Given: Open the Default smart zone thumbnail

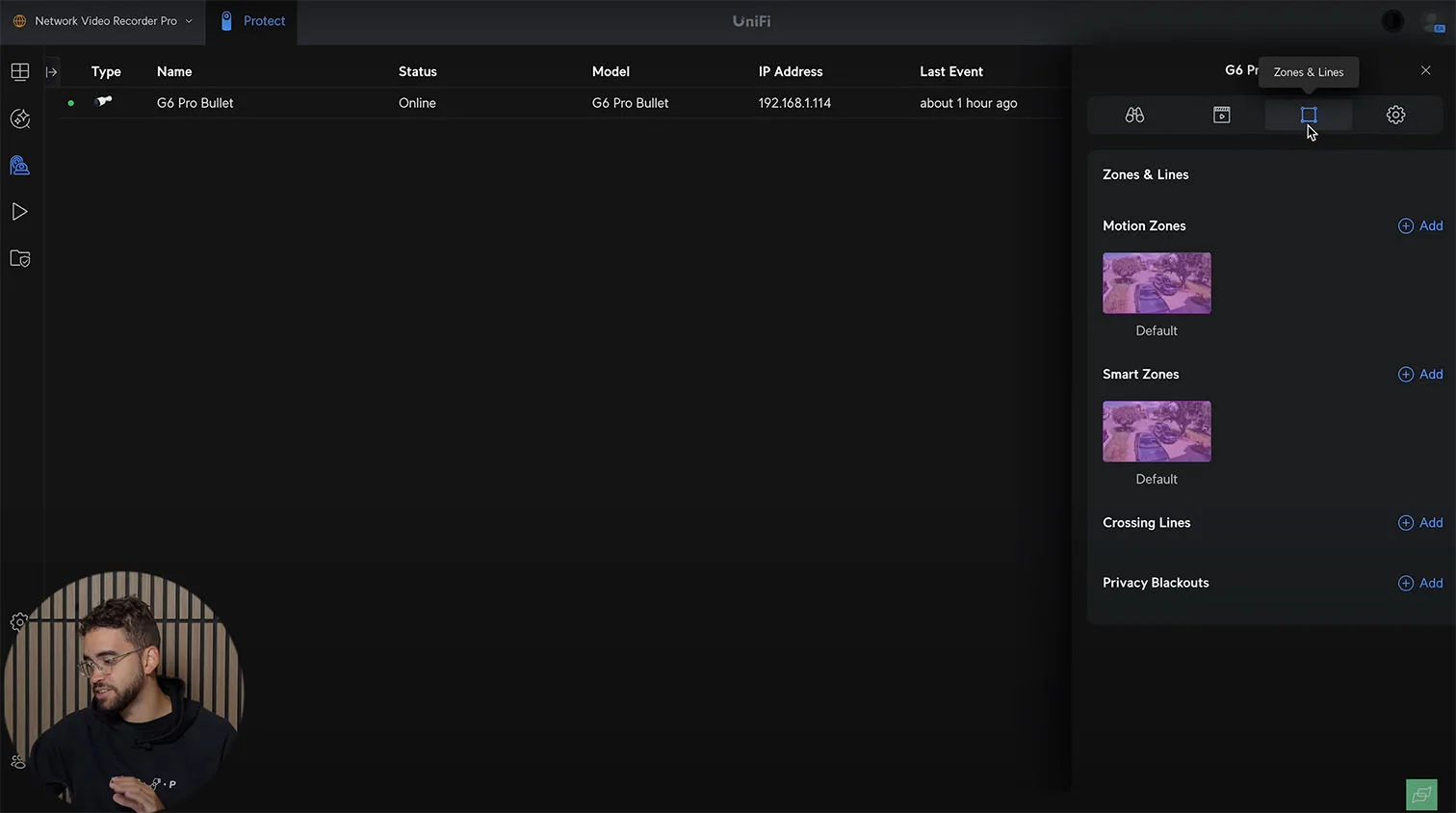Looking at the screenshot, I should click(1157, 432).
